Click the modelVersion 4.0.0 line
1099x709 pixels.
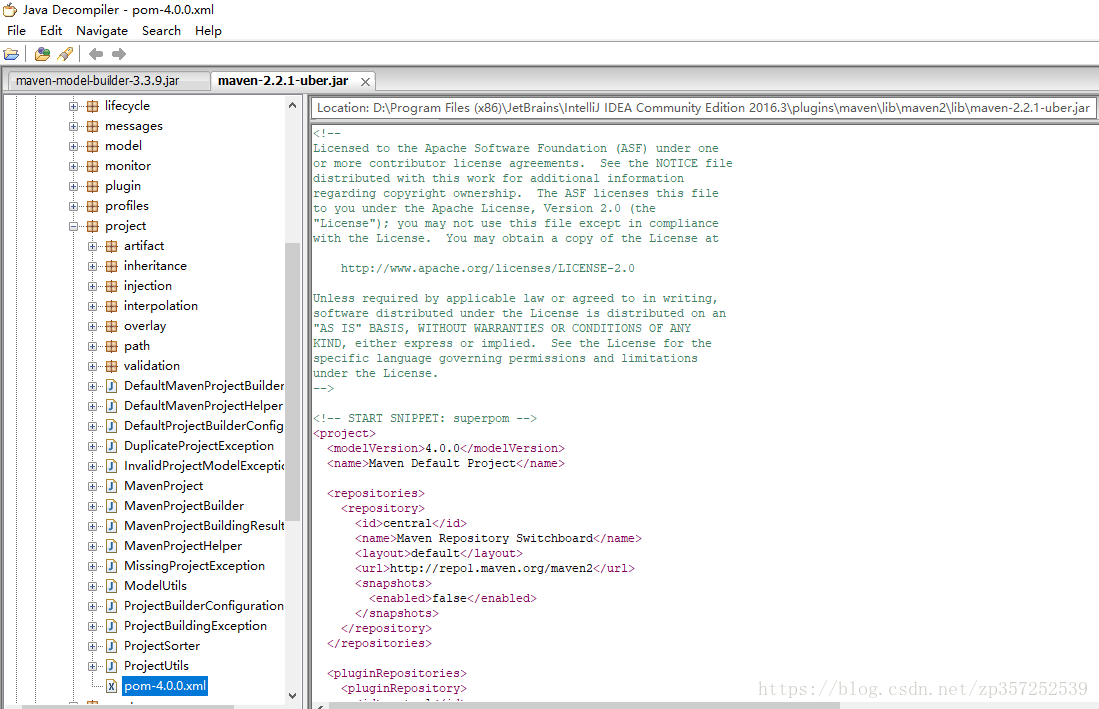446,448
